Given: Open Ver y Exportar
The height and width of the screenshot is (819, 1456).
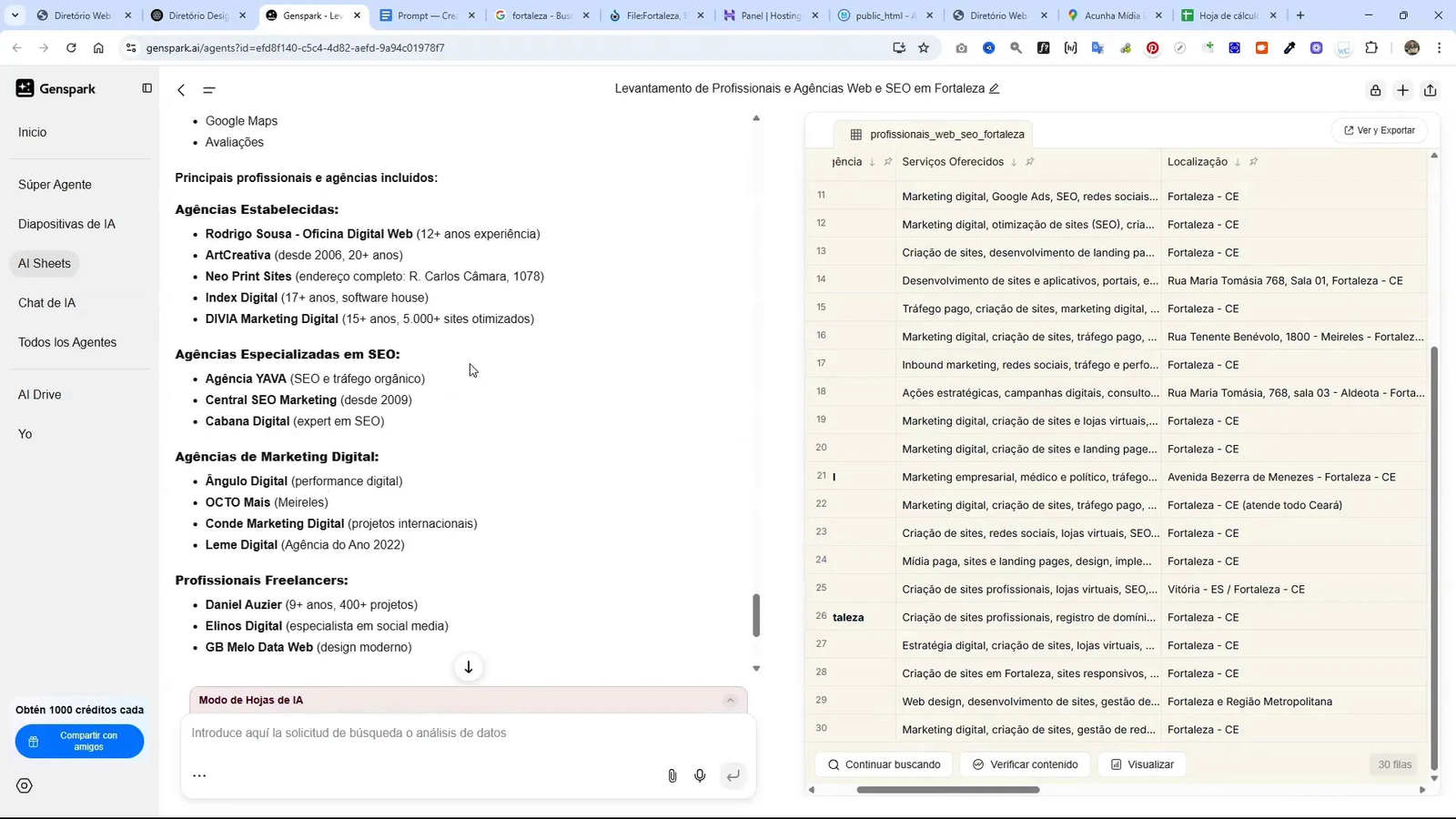Looking at the screenshot, I should [x=1380, y=129].
